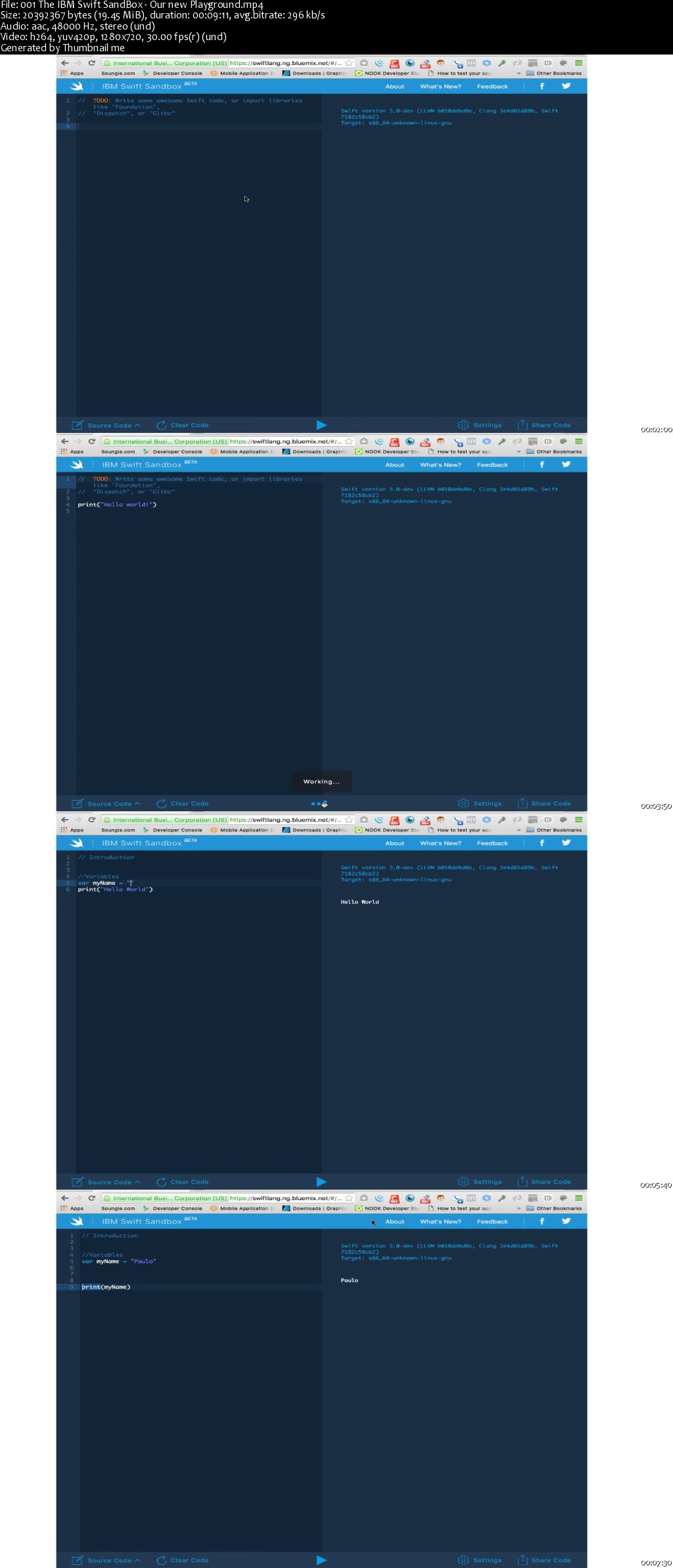This screenshot has height=1568, width=673.
Task: Click the Facebook icon in the 00:03:50 frame
Action: point(542,464)
